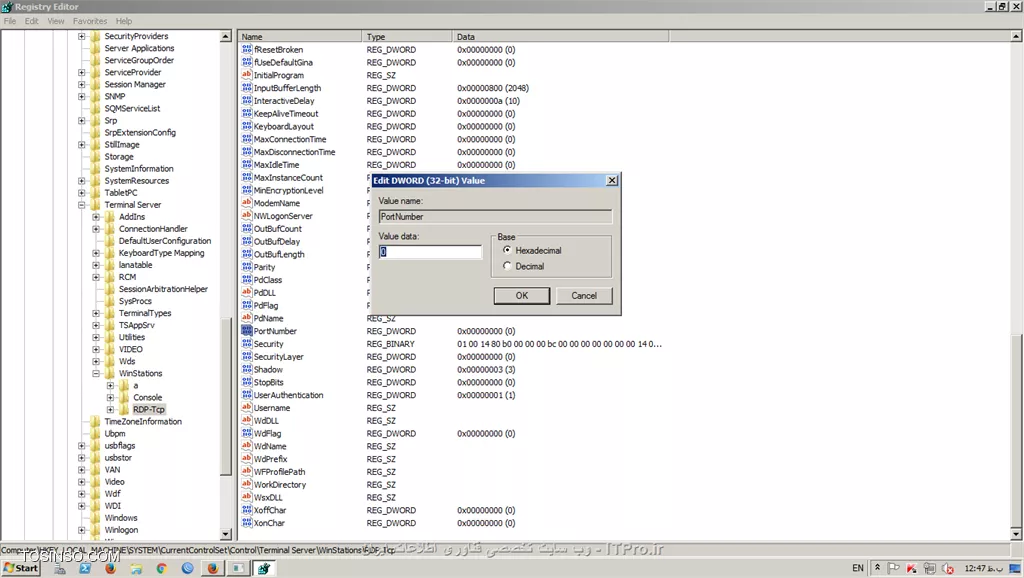The width and height of the screenshot is (1024, 578).
Task: Expand the Session Manager key
Action: (x=82, y=84)
